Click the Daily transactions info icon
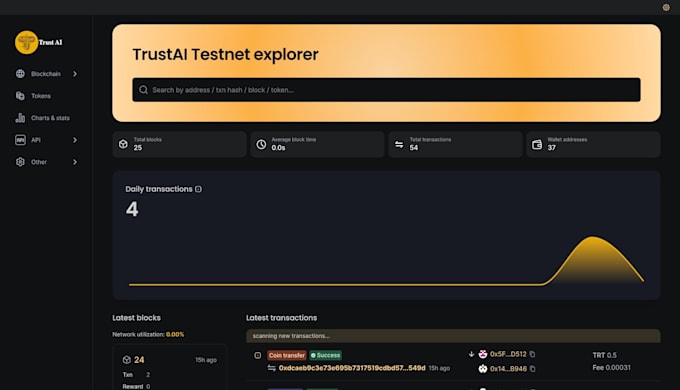The width and height of the screenshot is (680, 390). 198,189
